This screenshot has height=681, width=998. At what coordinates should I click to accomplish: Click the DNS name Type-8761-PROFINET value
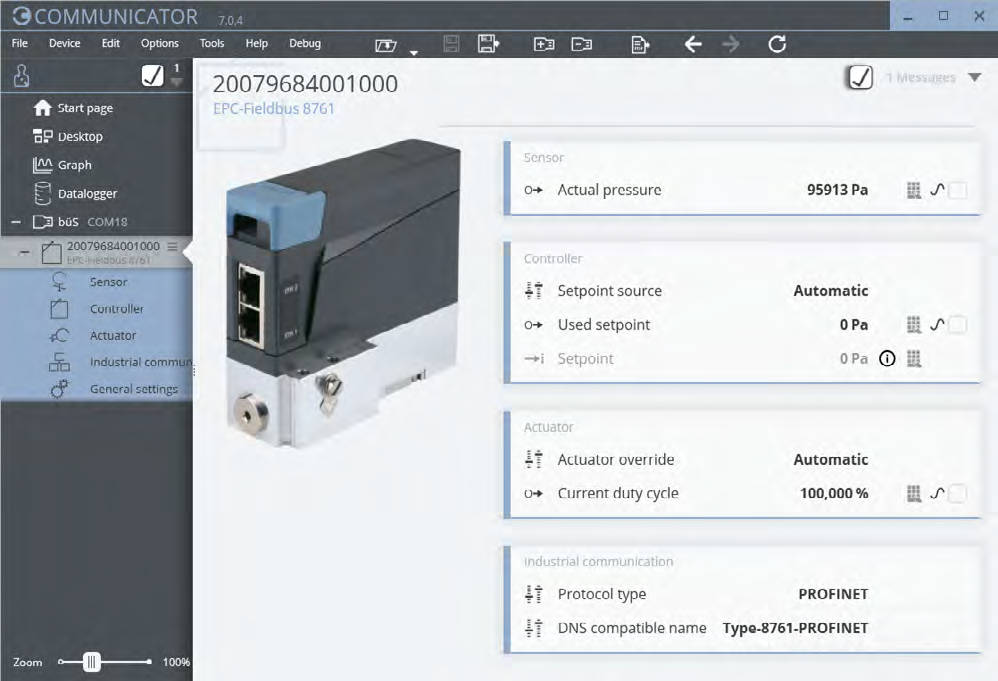click(x=796, y=628)
